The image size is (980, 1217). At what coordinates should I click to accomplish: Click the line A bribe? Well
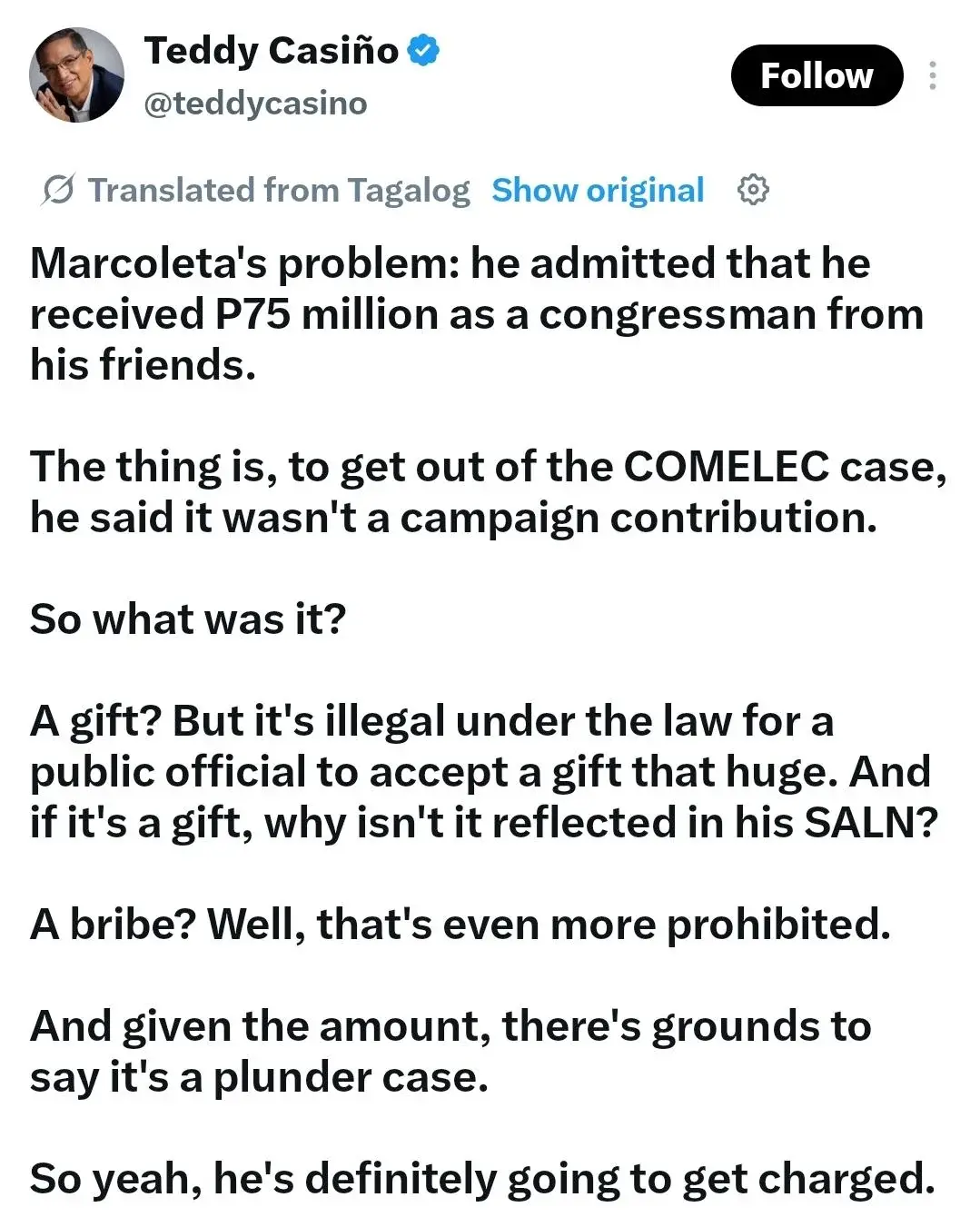(x=460, y=925)
